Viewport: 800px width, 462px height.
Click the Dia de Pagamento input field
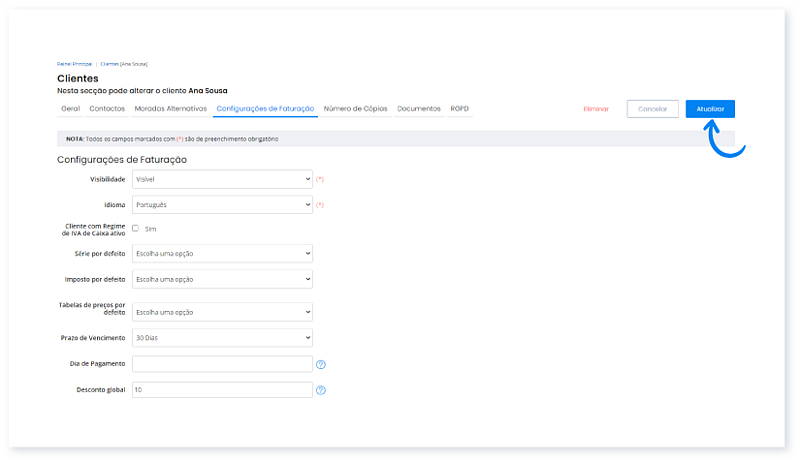(222, 364)
